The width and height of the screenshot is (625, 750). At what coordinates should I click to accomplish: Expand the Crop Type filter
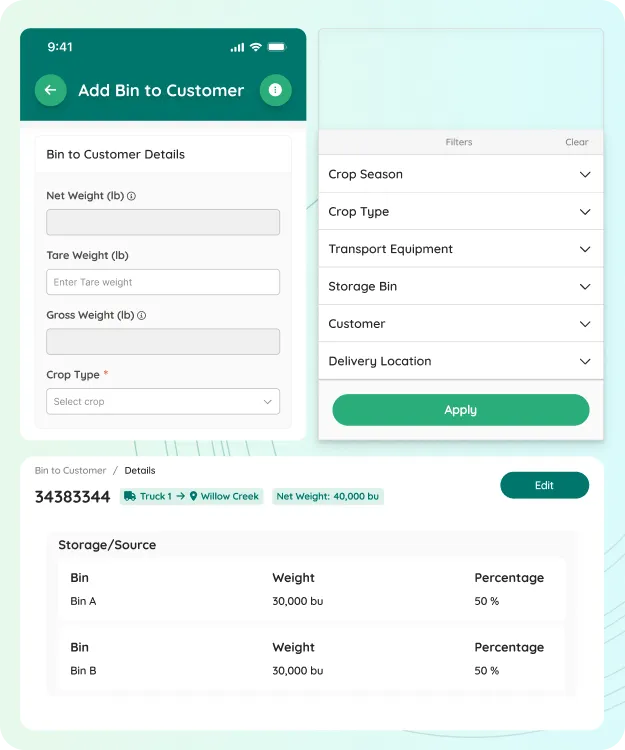(x=585, y=212)
